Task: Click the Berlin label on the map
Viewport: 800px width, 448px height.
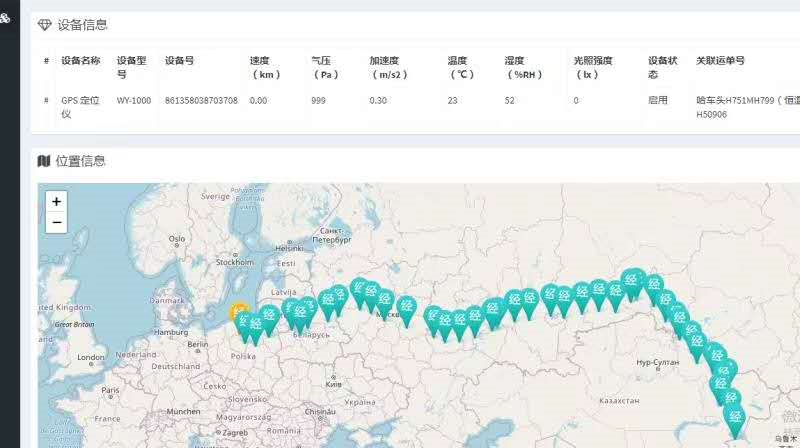Action: 198,344
